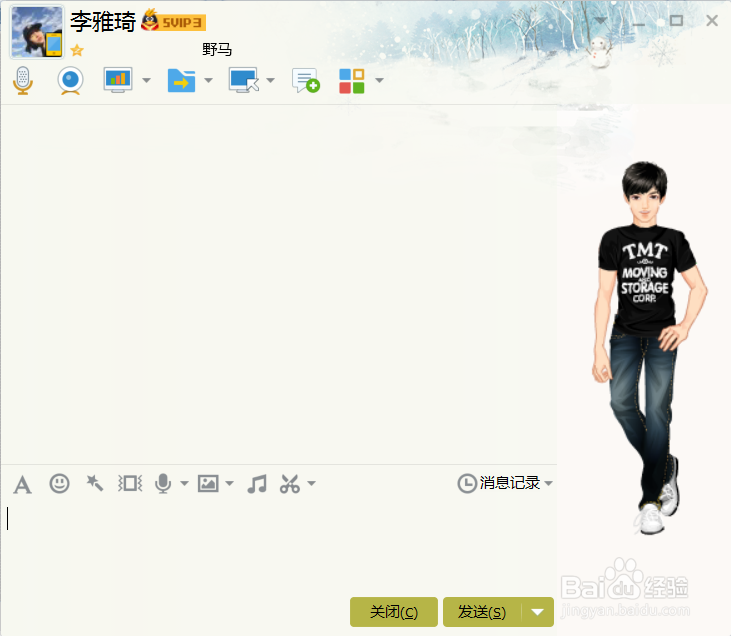Click into the message input area
The width and height of the screenshot is (731, 636).
point(279,546)
